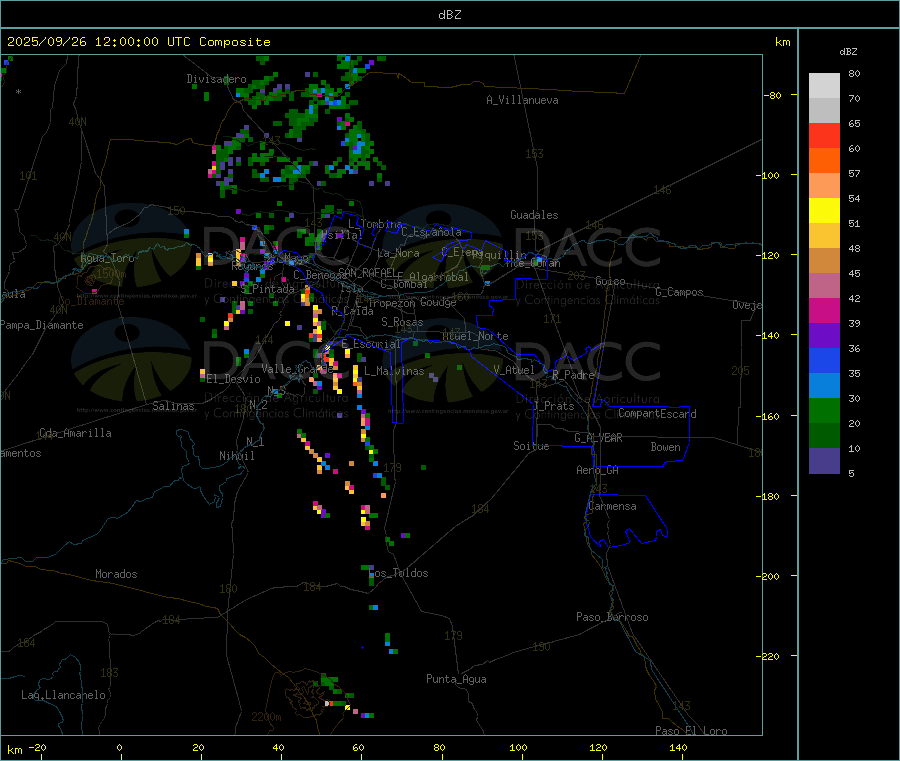Image resolution: width=900 pixels, height=761 pixels.
Task: Click the Salinas place label
Action: 173,406
